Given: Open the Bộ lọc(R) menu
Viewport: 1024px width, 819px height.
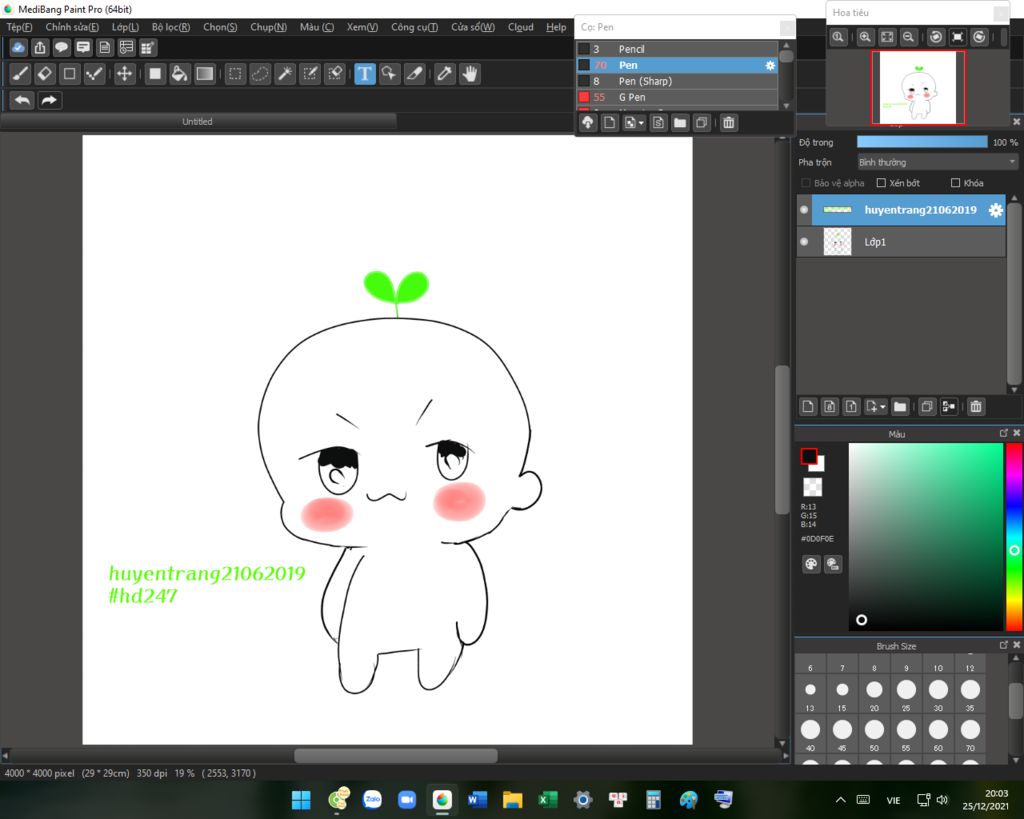Looking at the screenshot, I should coord(171,27).
